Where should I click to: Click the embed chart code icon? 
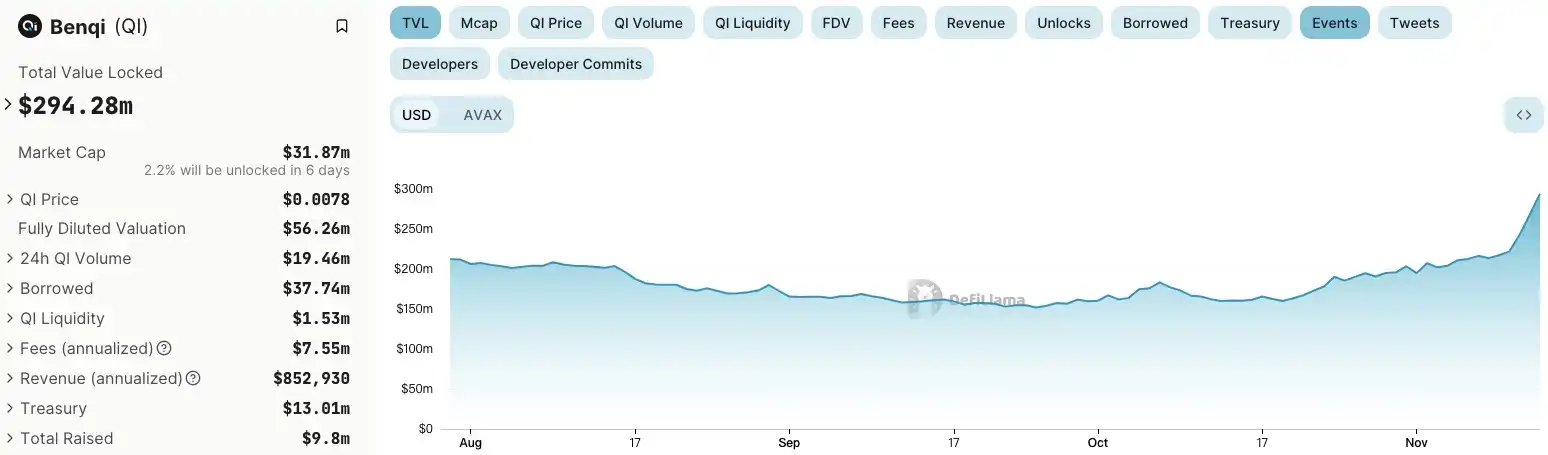(1523, 115)
